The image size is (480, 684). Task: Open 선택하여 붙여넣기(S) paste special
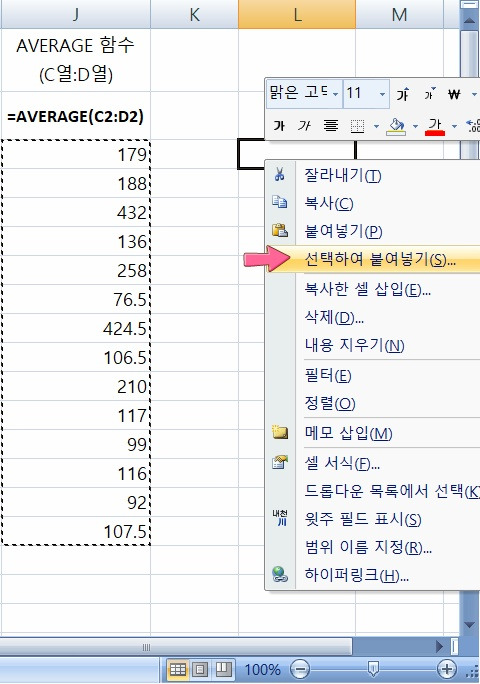[373, 260]
